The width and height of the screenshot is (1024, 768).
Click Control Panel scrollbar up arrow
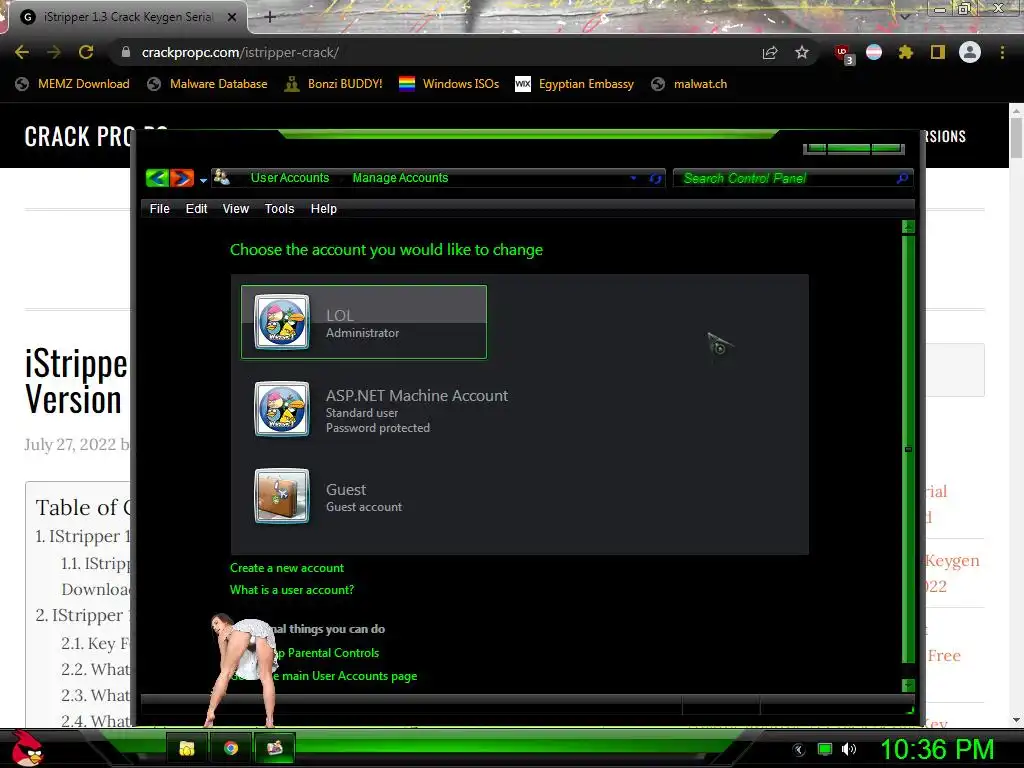(x=908, y=227)
